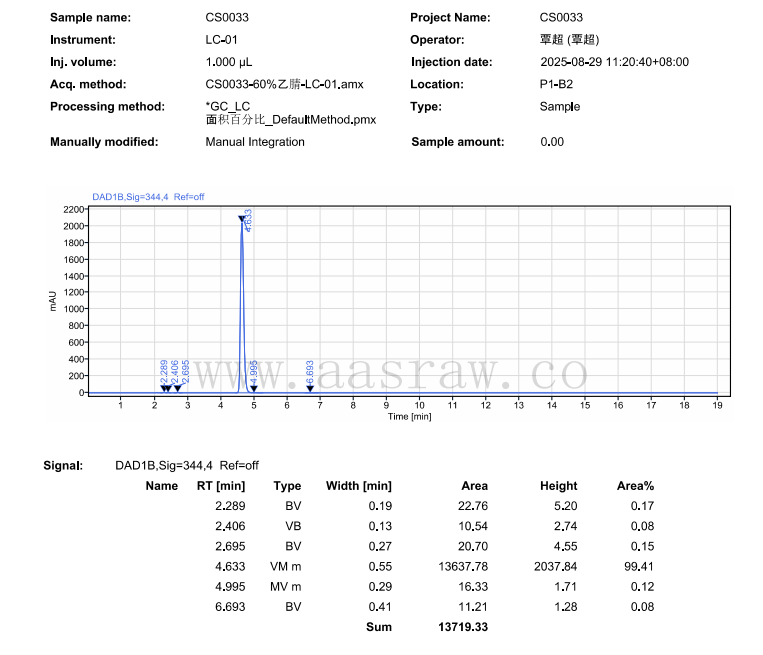
Task: Select the 6.693 peak marker on the baseline
Action: pyautogui.click(x=309, y=388)
